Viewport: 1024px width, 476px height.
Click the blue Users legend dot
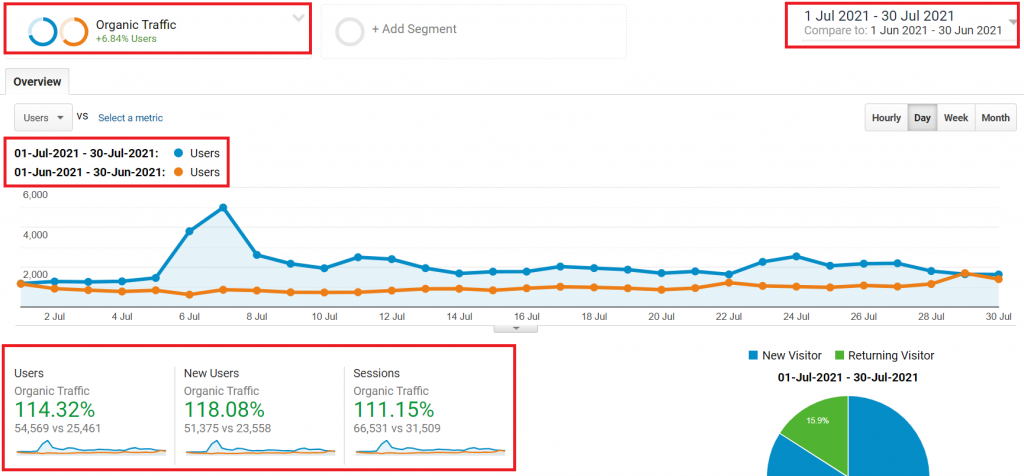click(179, 153)
